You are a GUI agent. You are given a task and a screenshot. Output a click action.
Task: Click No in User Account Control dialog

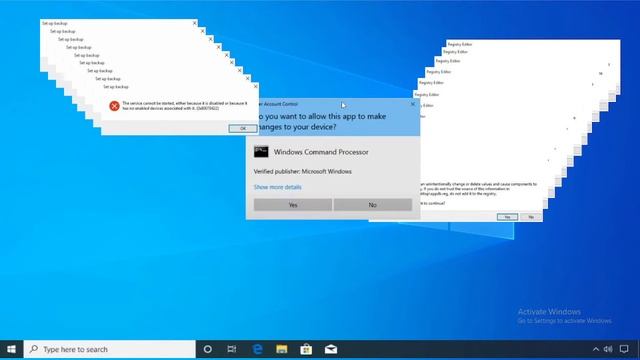click(373, 205)
